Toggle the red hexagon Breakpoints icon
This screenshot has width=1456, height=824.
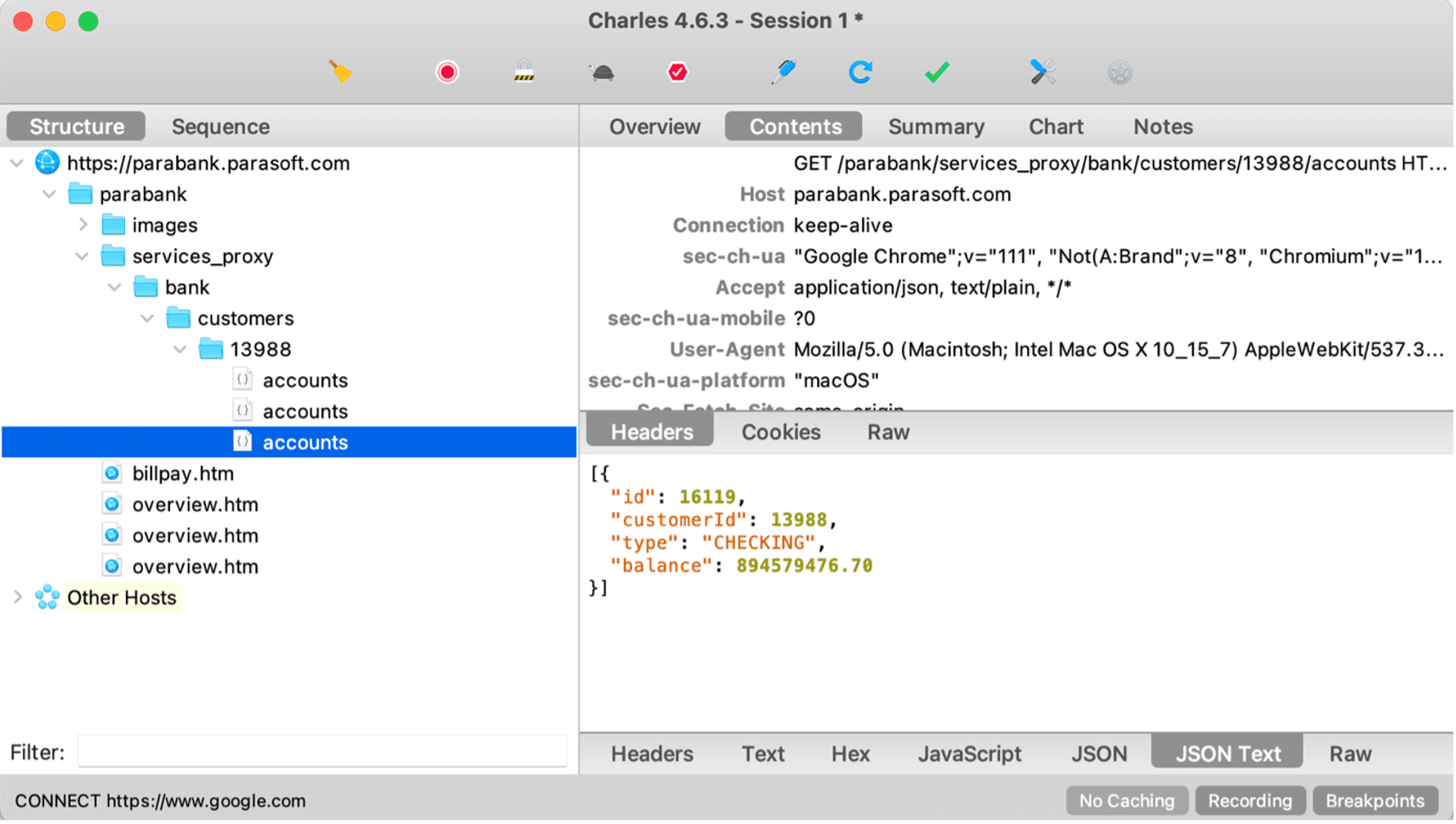pyautogui.click(x=677, y=72)
